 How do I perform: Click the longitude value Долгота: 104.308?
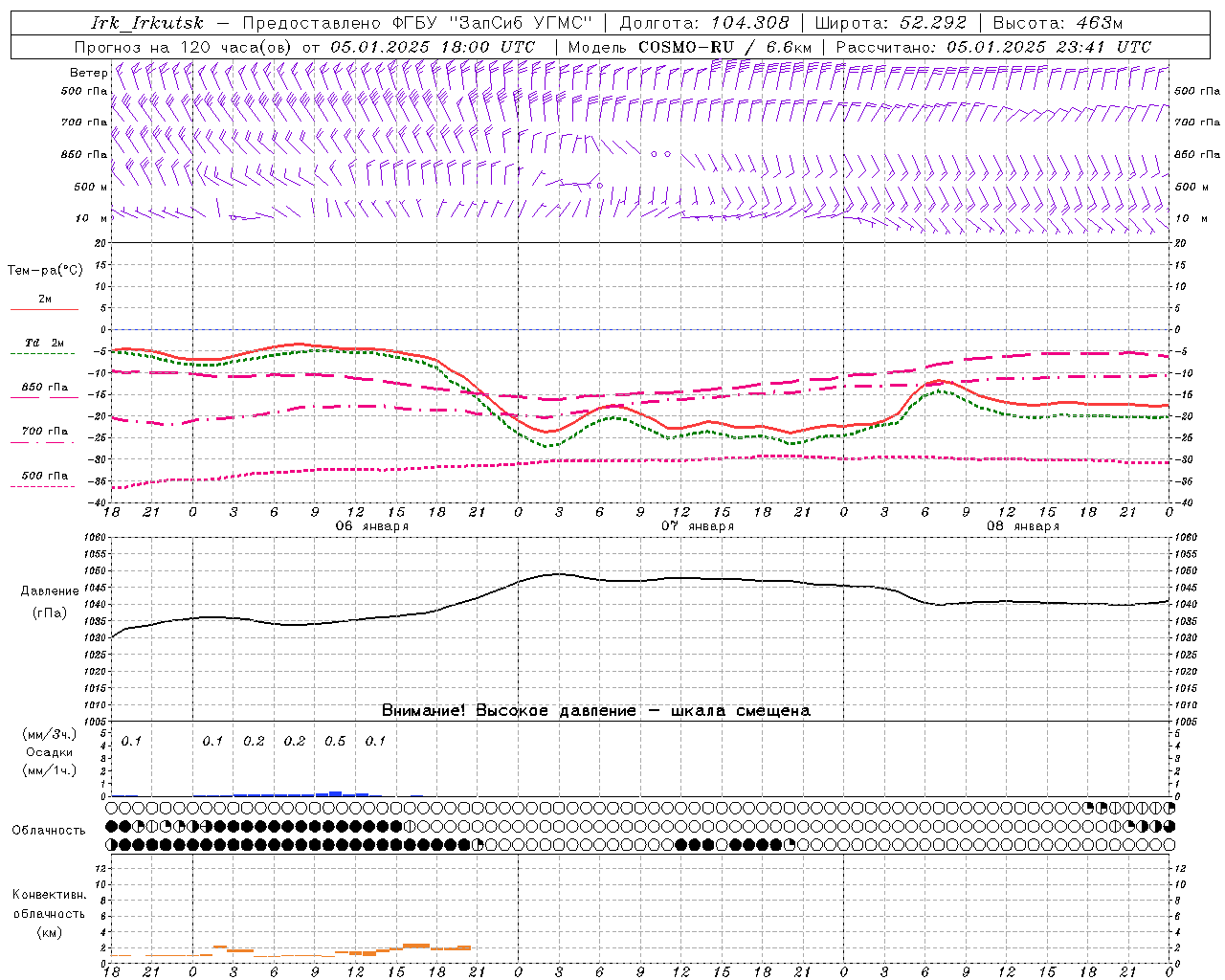[704, 23]
